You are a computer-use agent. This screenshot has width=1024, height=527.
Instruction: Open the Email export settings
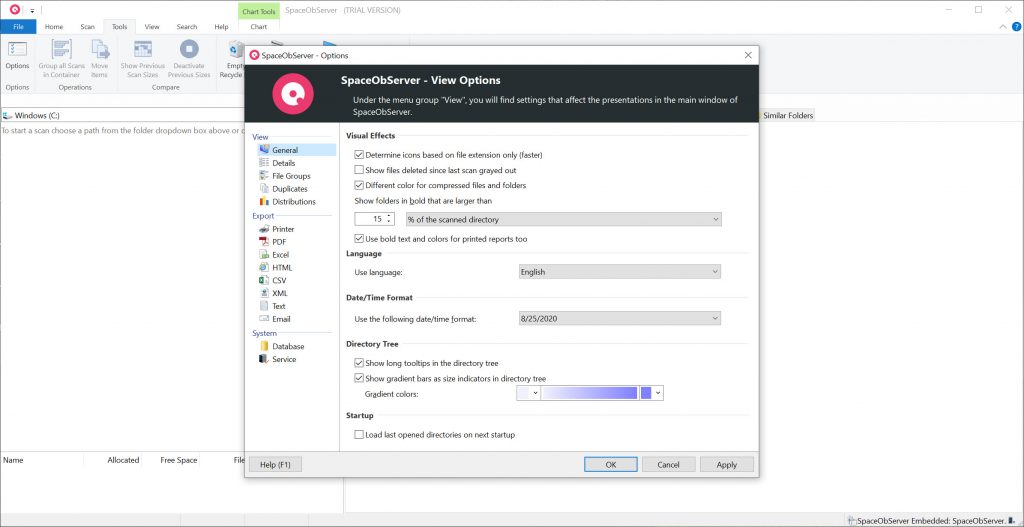[x=281, y=319]
